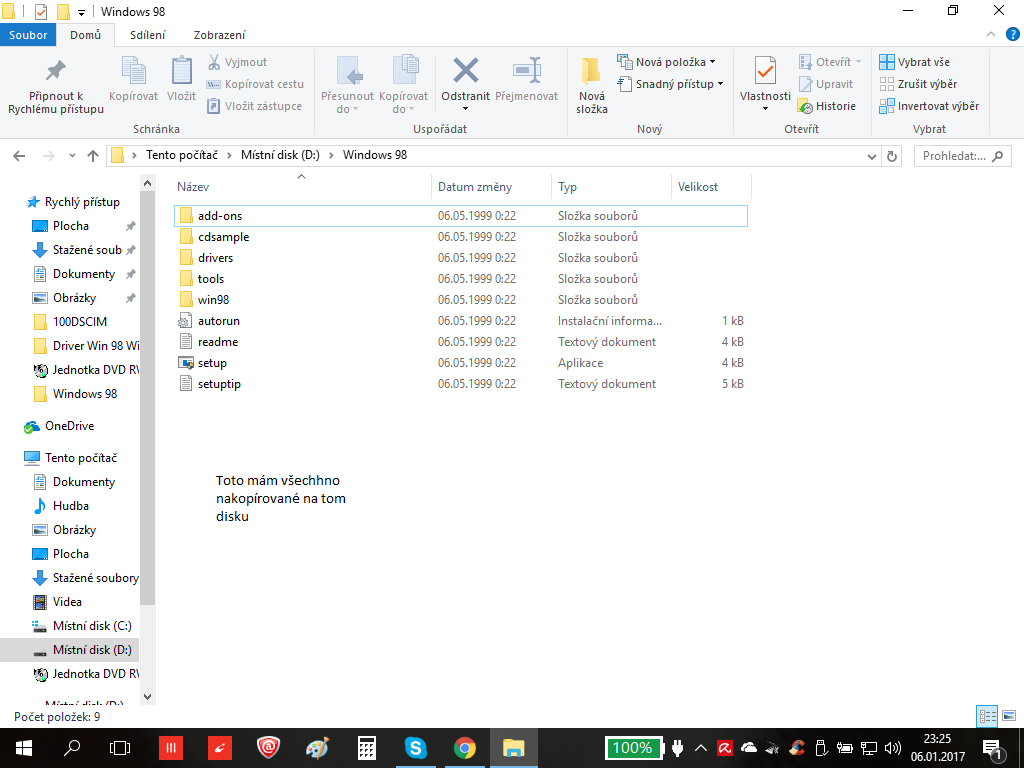Click the Back navigation arrow
Image resolution: width=1024 pixels, height=768 pixels.
click(x=19, y=156)
